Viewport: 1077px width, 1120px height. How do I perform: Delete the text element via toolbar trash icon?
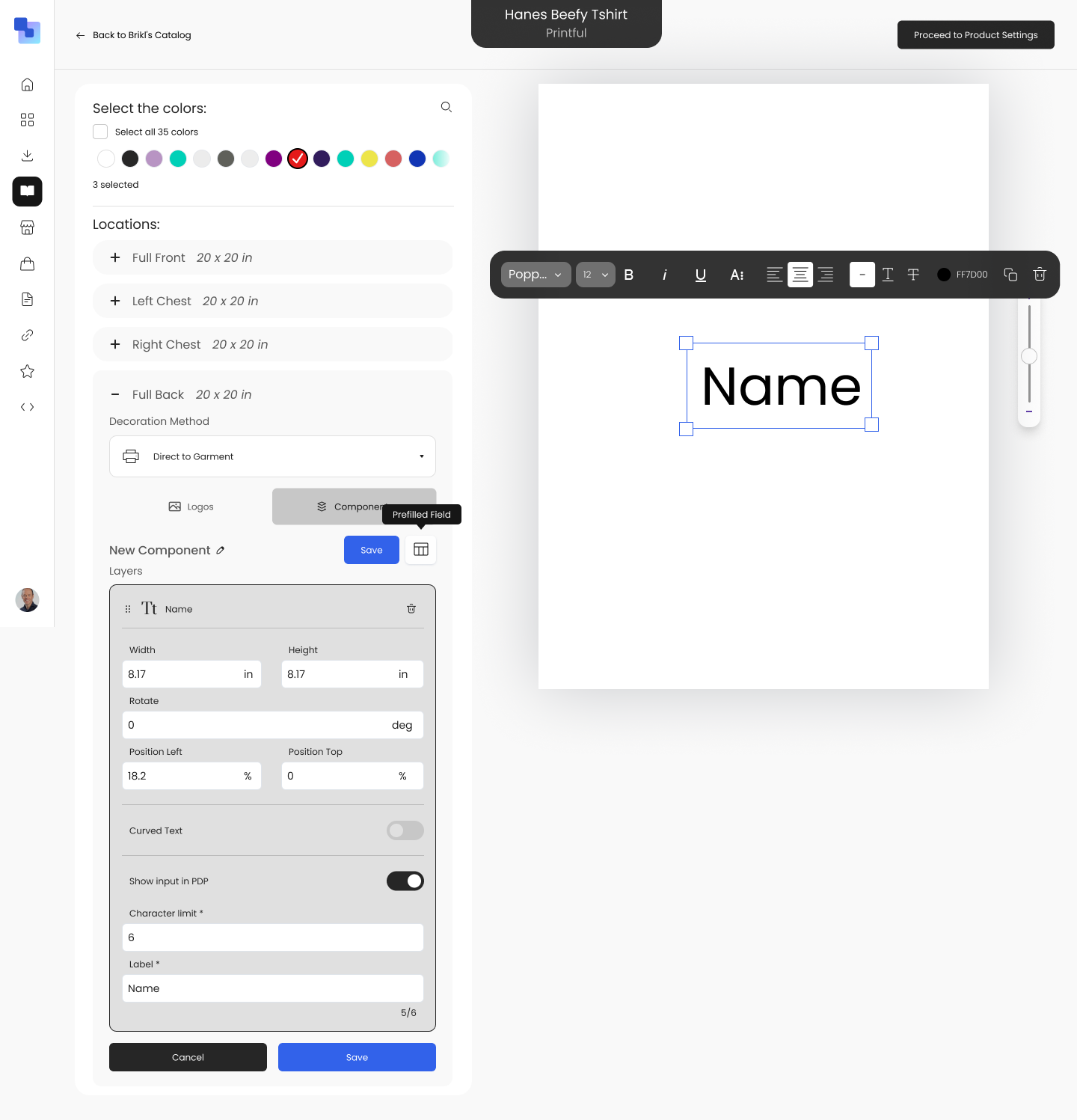click(x=1039, y=275)
